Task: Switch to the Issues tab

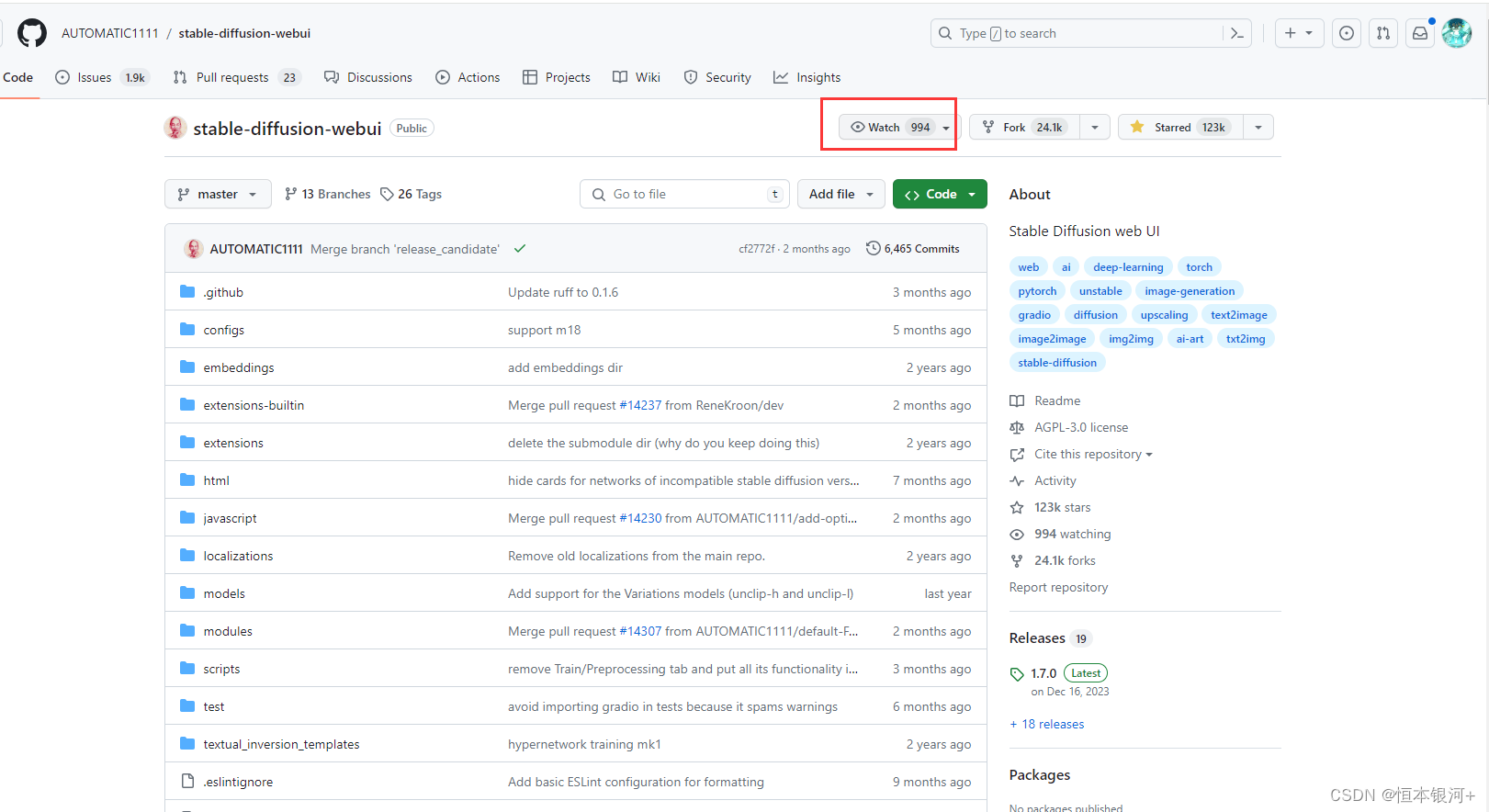Action: tap(102, 77)
